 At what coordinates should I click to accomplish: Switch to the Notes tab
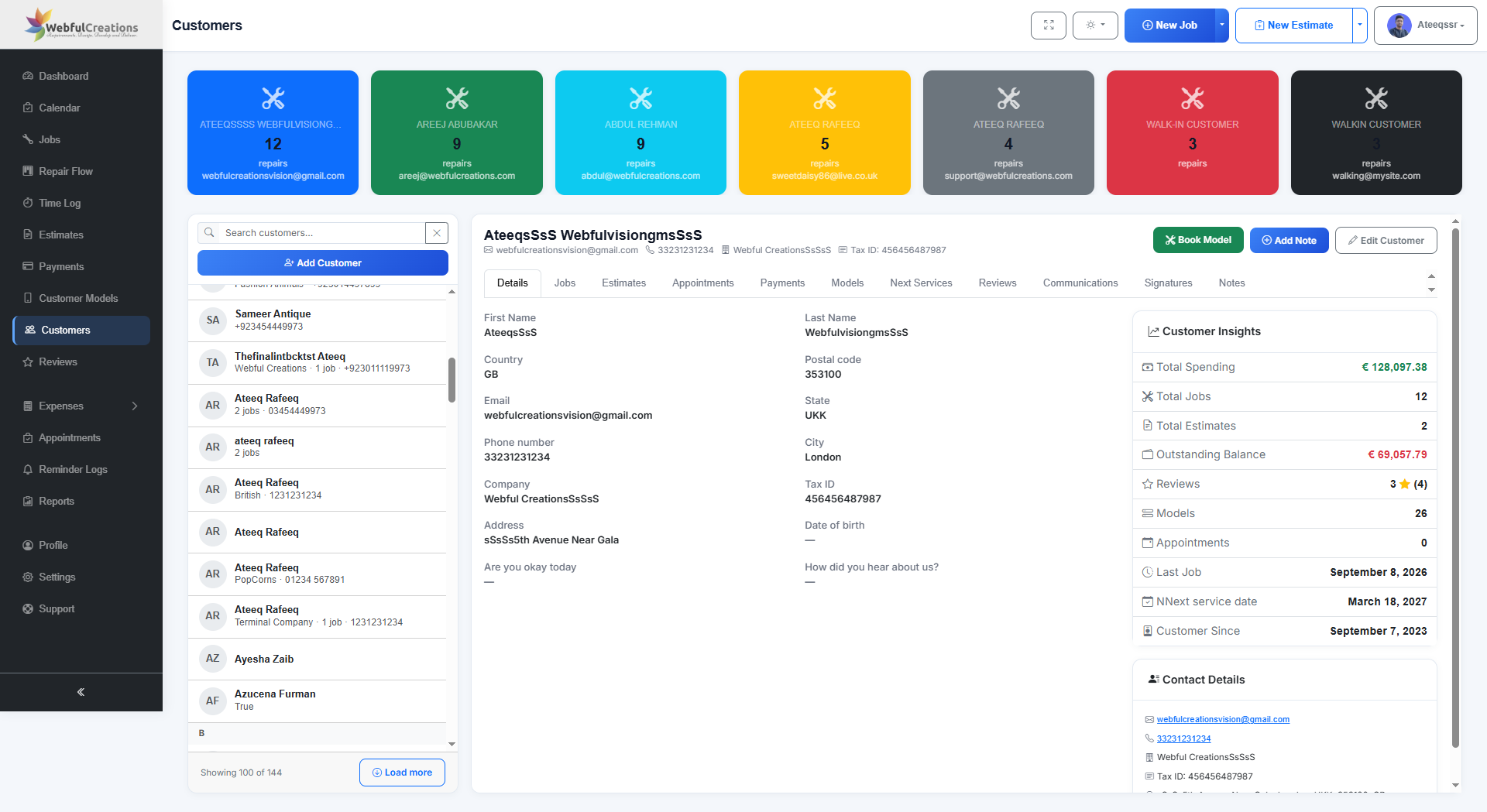[x=1231, y=283]
